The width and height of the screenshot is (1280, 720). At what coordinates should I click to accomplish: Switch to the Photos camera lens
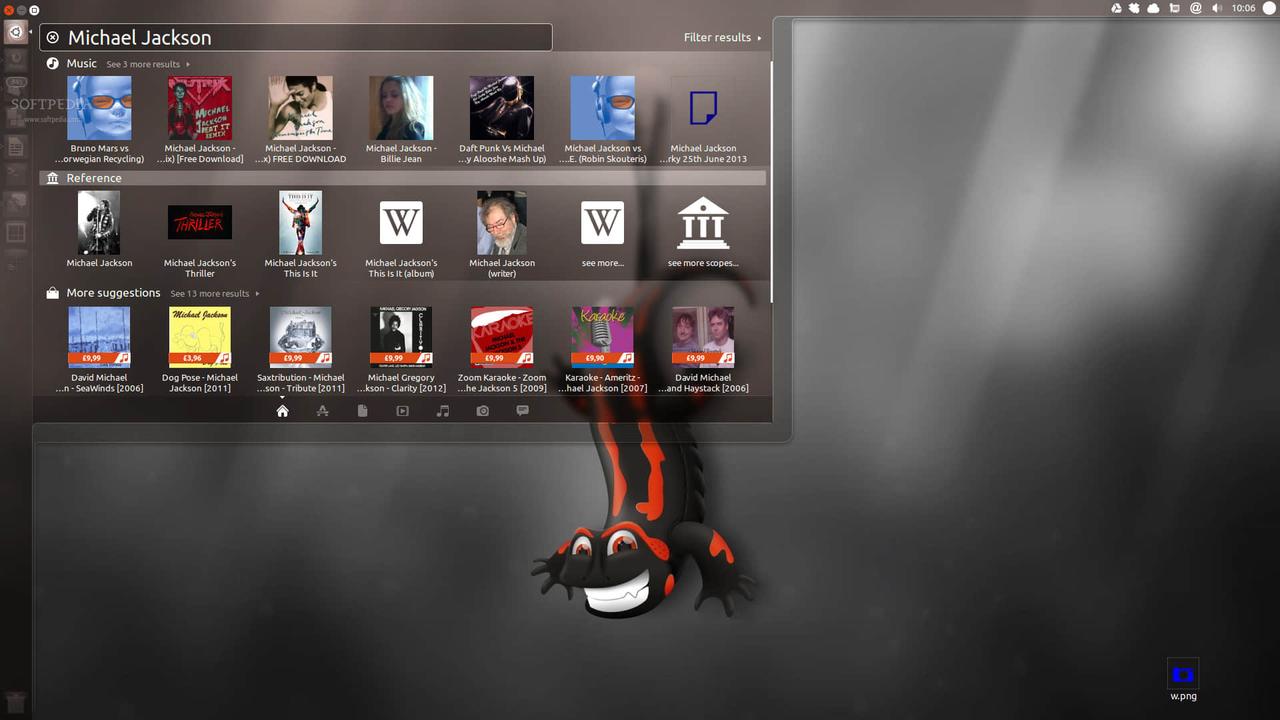482,411
